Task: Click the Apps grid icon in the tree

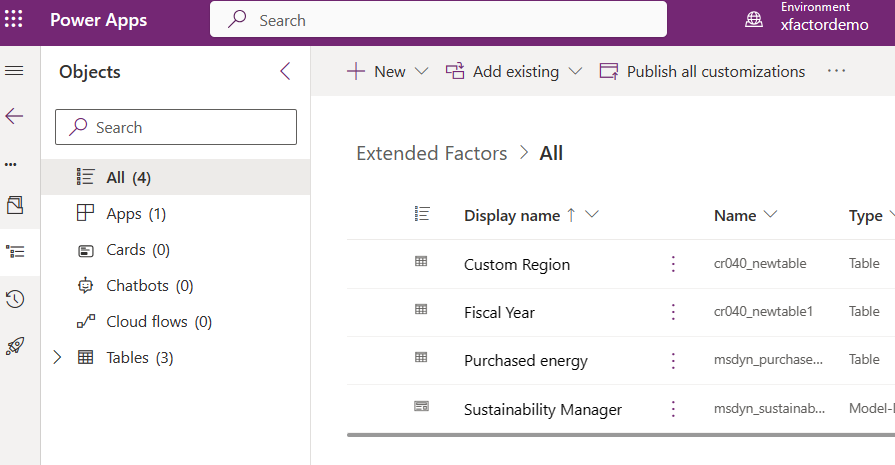Action: click(x=85, y=213)
